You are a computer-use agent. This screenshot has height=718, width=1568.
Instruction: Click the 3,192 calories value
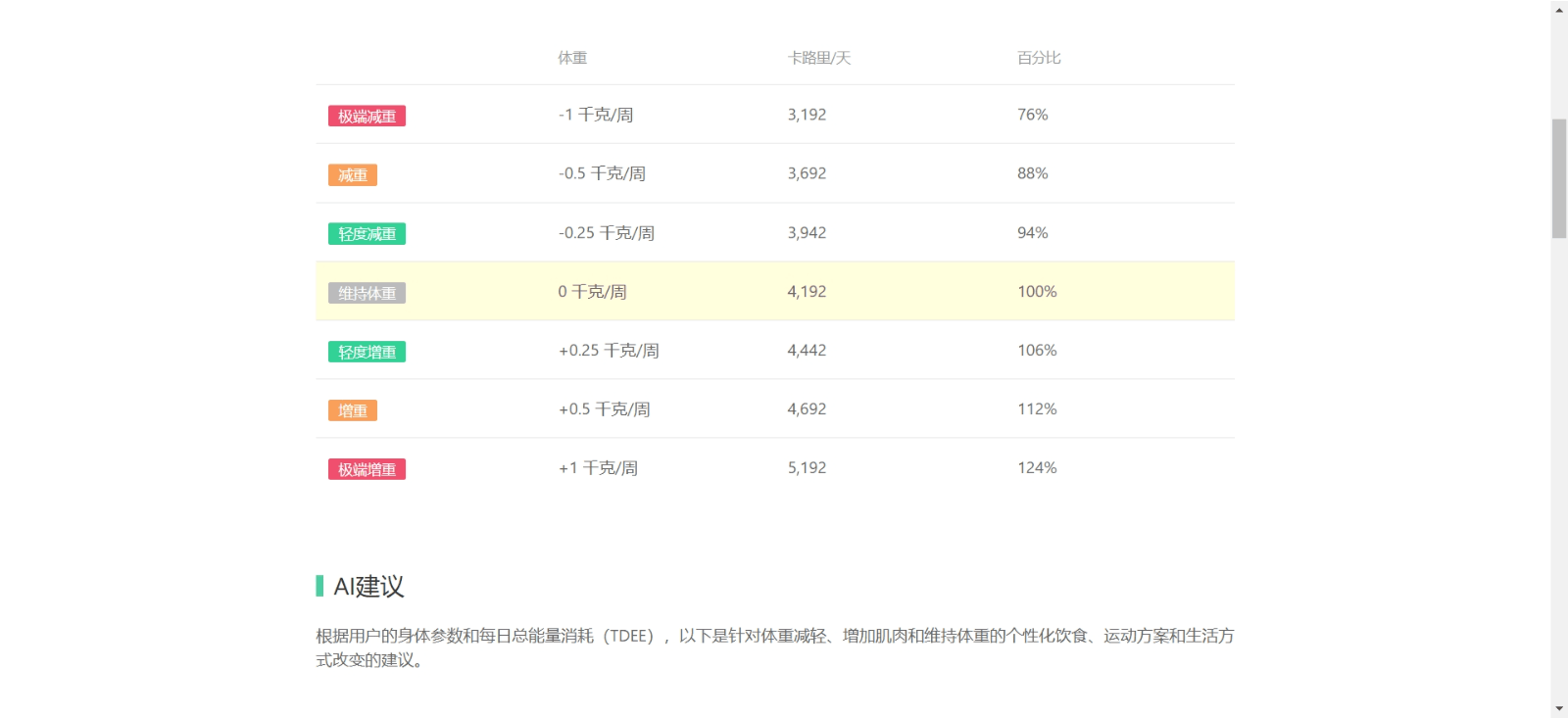[807, 115]
